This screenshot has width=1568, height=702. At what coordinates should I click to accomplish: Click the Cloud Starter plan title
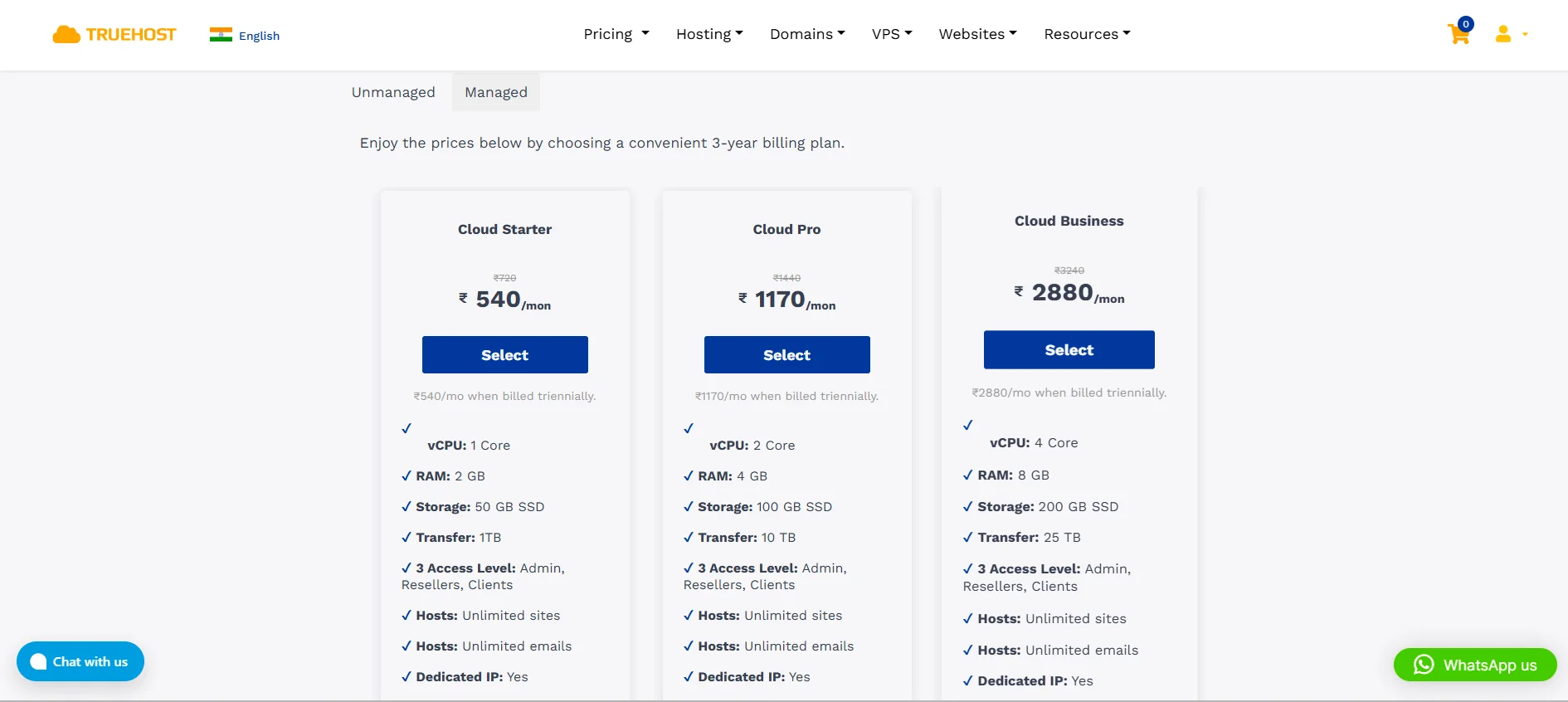[505, 229]
